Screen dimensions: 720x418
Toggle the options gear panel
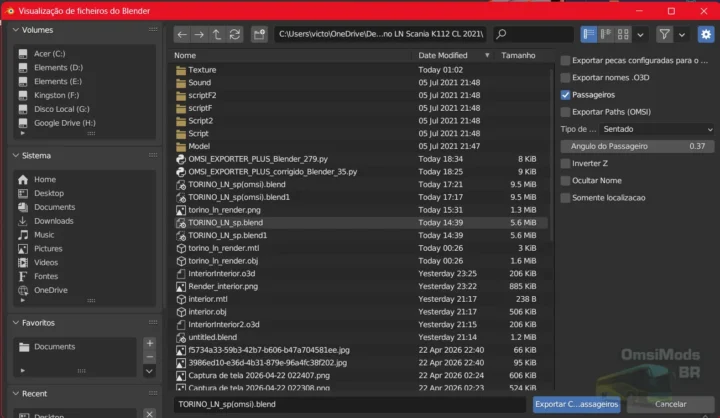[706, 35]
